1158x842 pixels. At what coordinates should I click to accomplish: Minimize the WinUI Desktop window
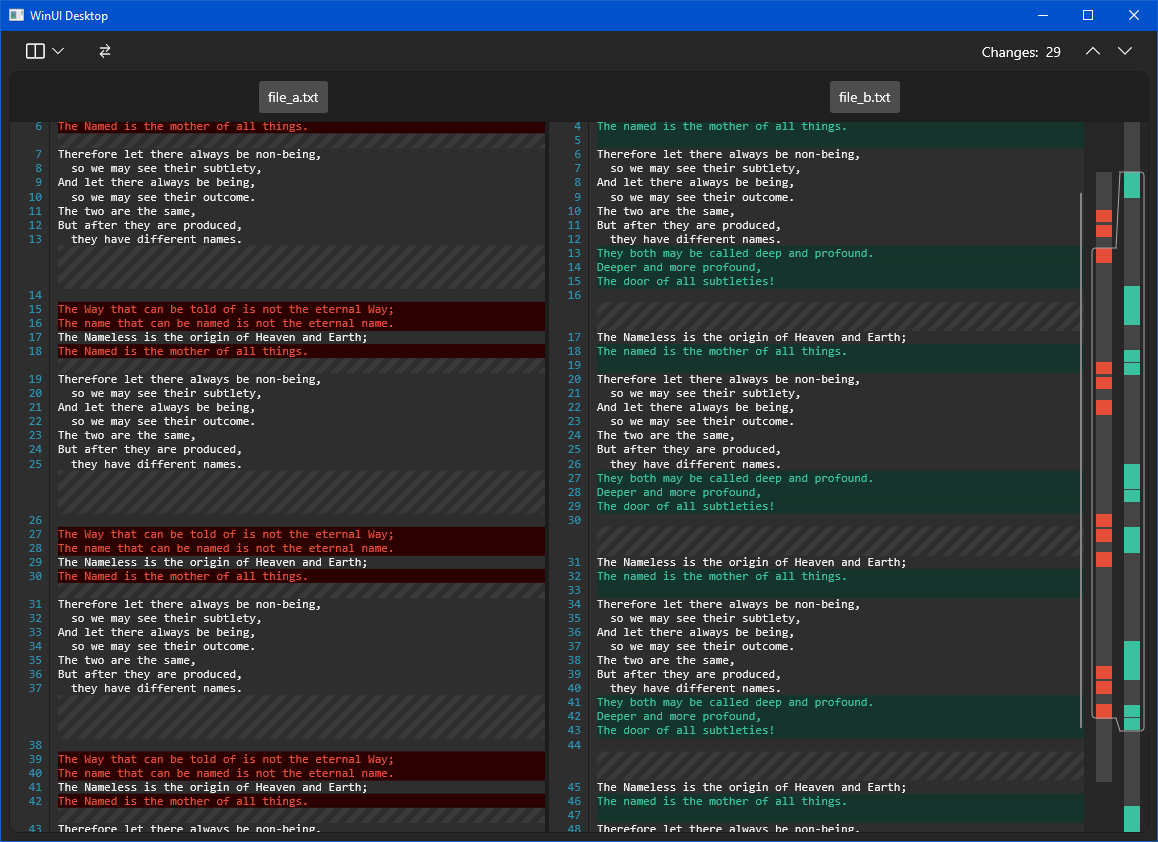pos(1043,16)
